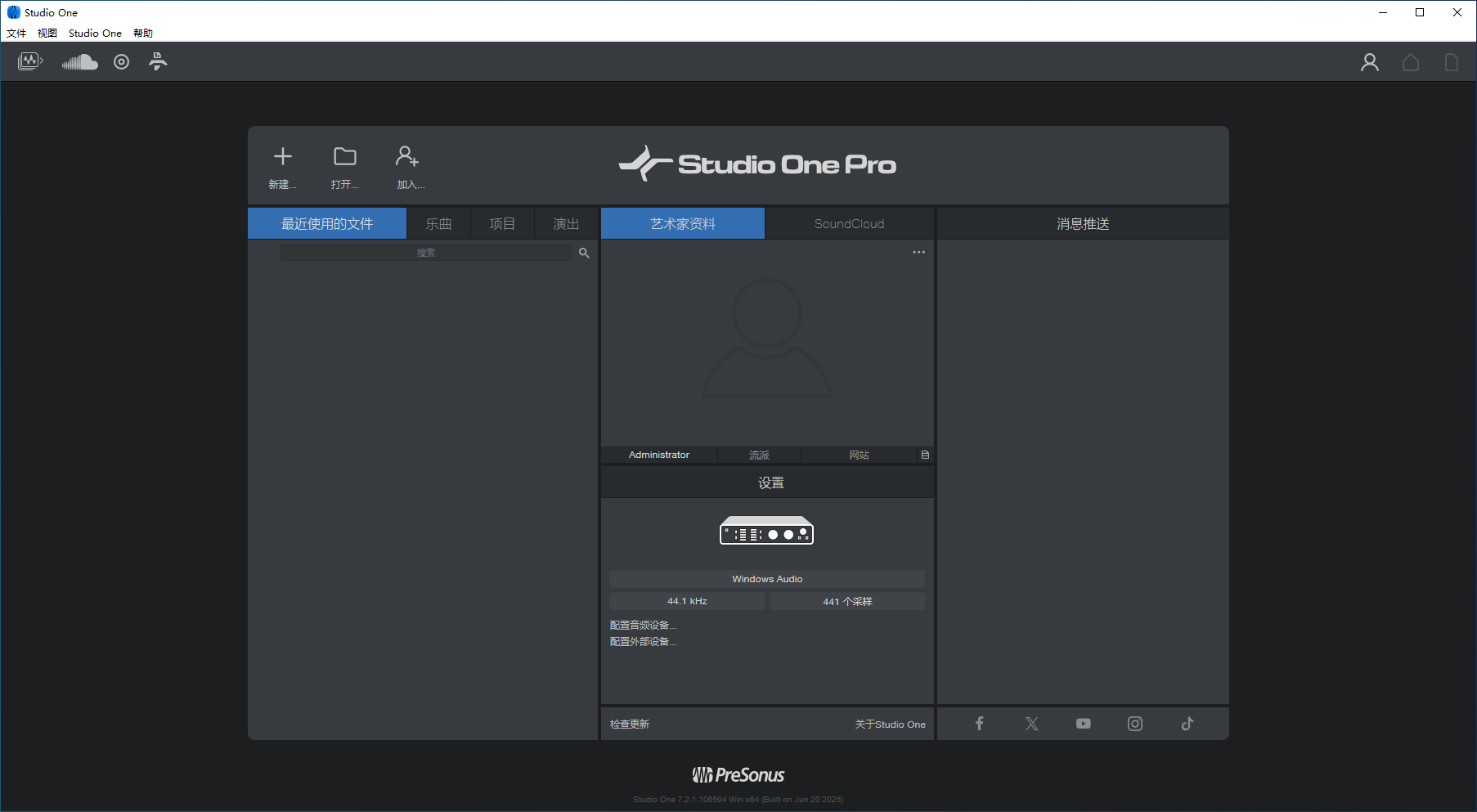Open the 帮助 (Help) menu
Screen dimensions: 1477x812
point(143,34)
